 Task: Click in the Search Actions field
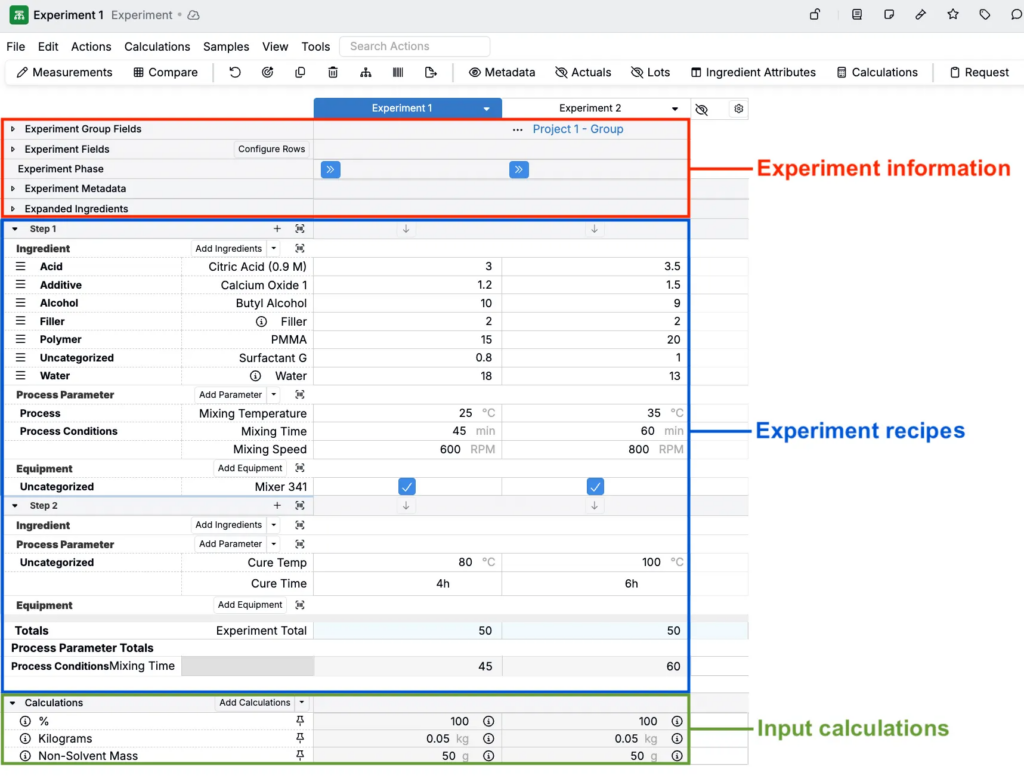414,46
